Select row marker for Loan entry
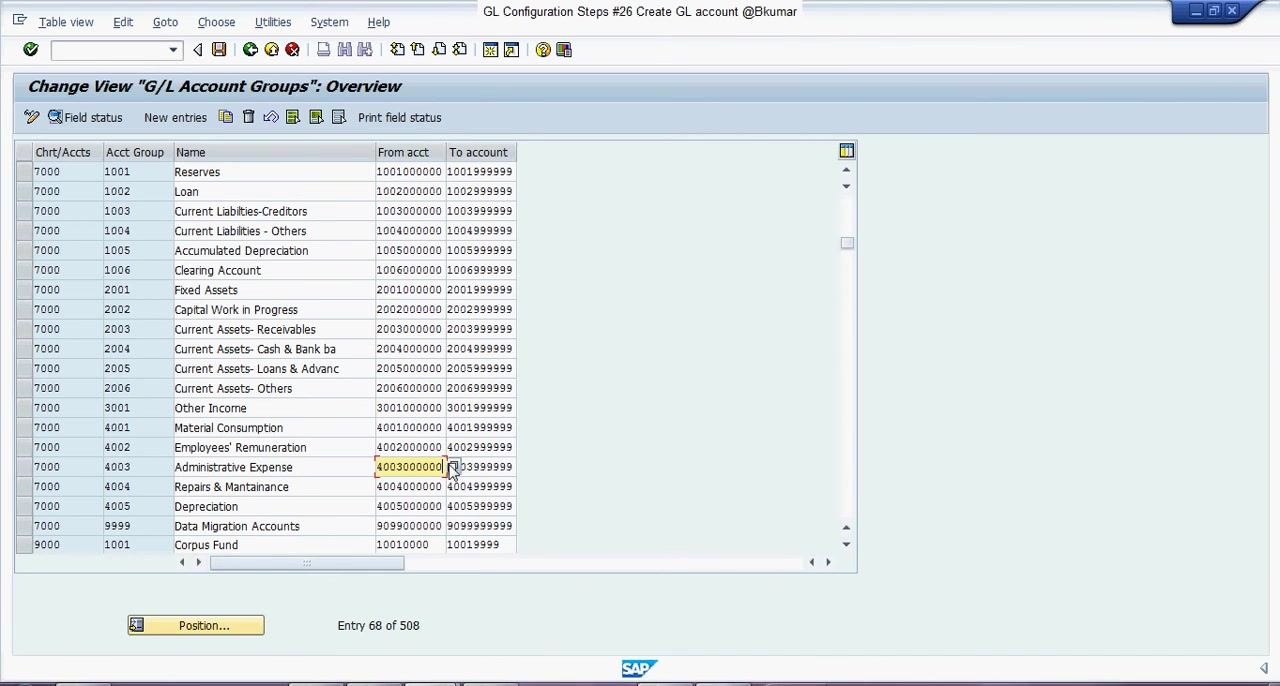This screenshot has width=1280, height=686. click(24, 192)
